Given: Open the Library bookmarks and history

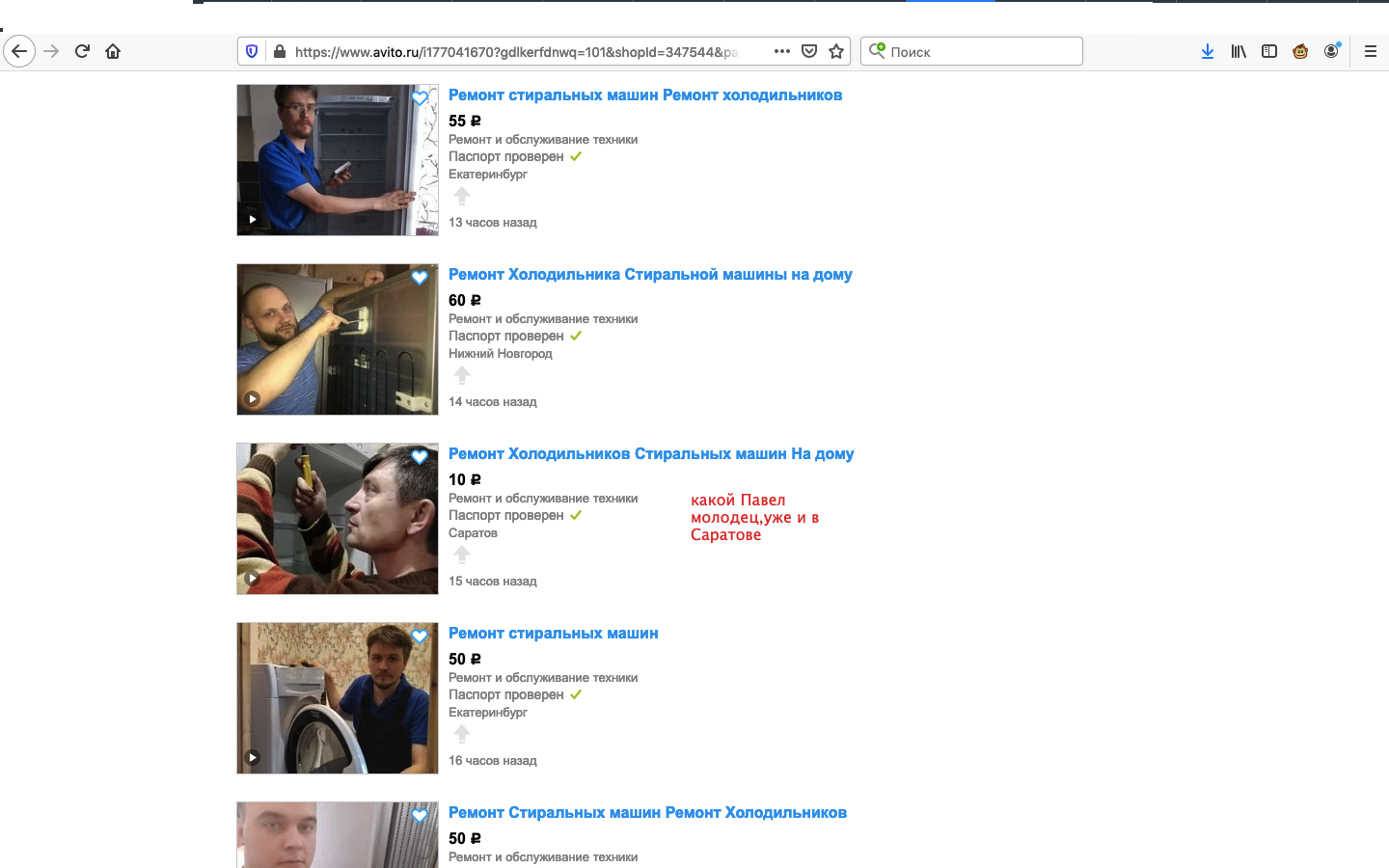Looking at the screenshot, I should [x=1239, y=51].
